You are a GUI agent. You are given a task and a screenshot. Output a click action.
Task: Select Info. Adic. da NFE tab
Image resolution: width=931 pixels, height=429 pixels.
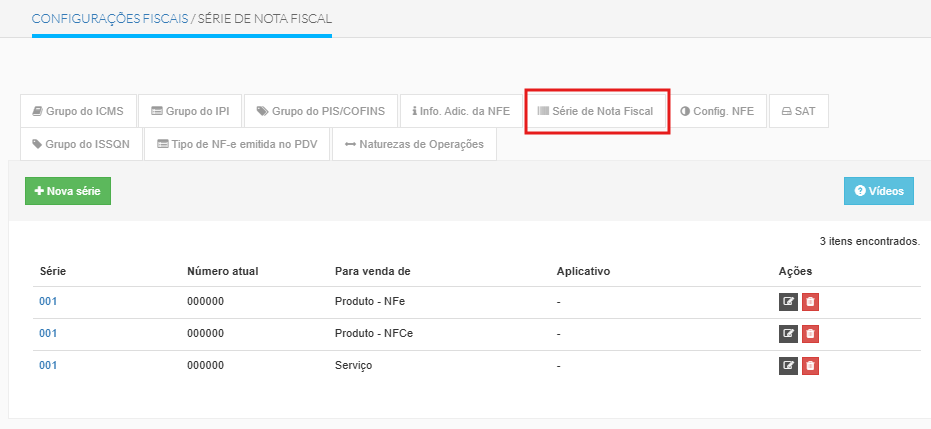(460, 112)
